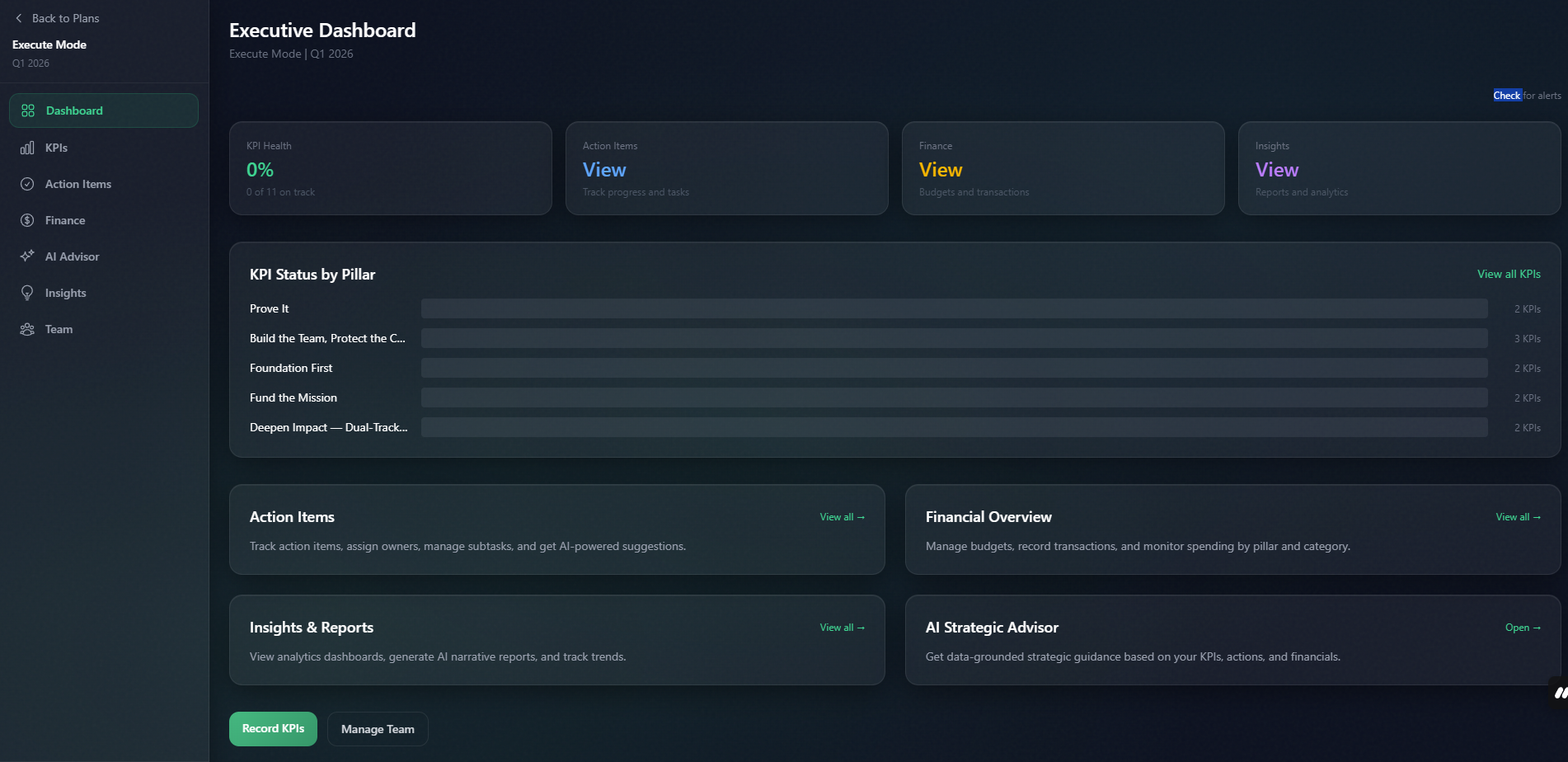1568x762 pixels.
Task: Click the Finance dollar sign icon
Action: pyautogui.click(x=27, y=220)
